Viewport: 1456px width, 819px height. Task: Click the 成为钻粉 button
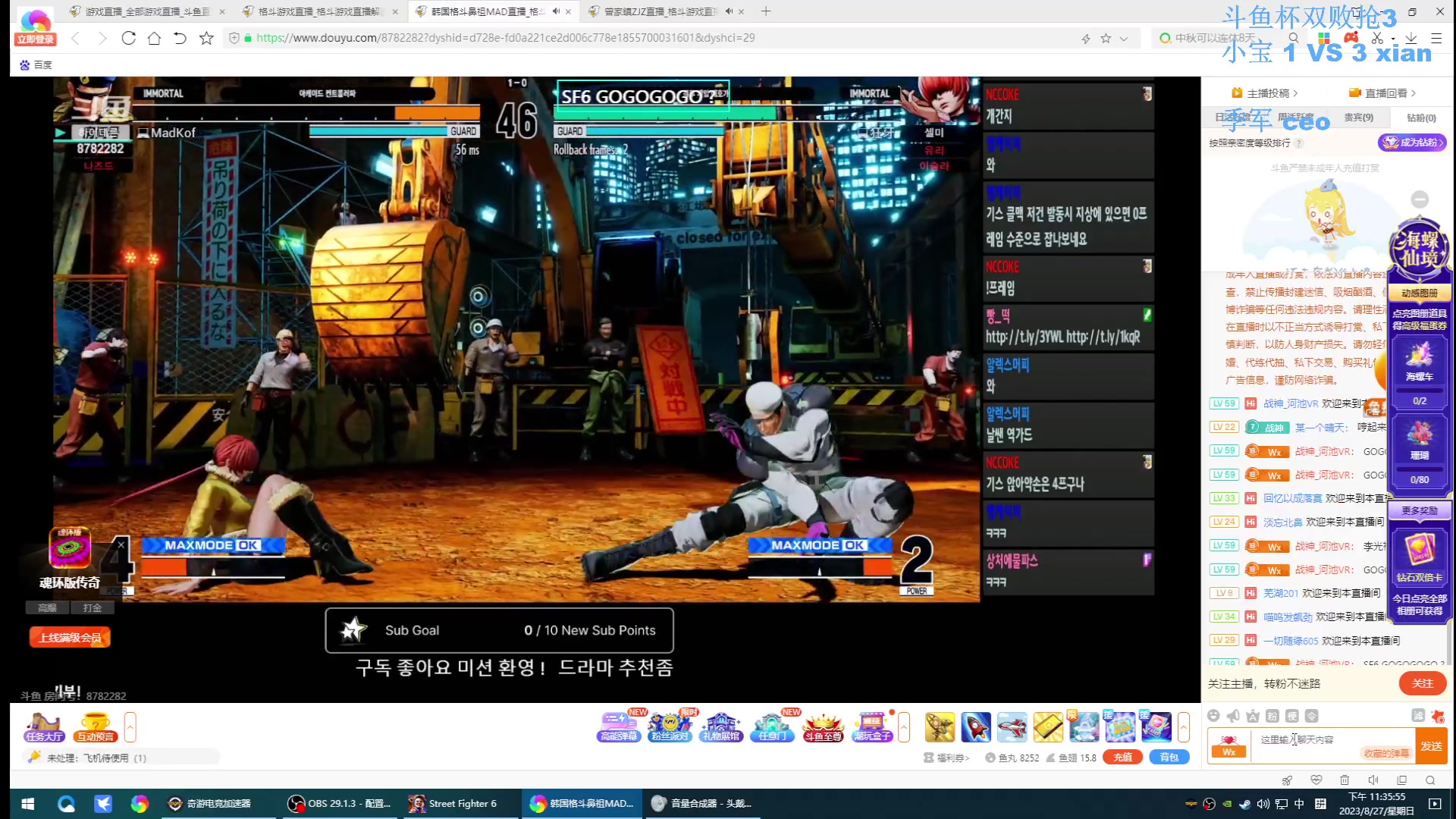1412,143
